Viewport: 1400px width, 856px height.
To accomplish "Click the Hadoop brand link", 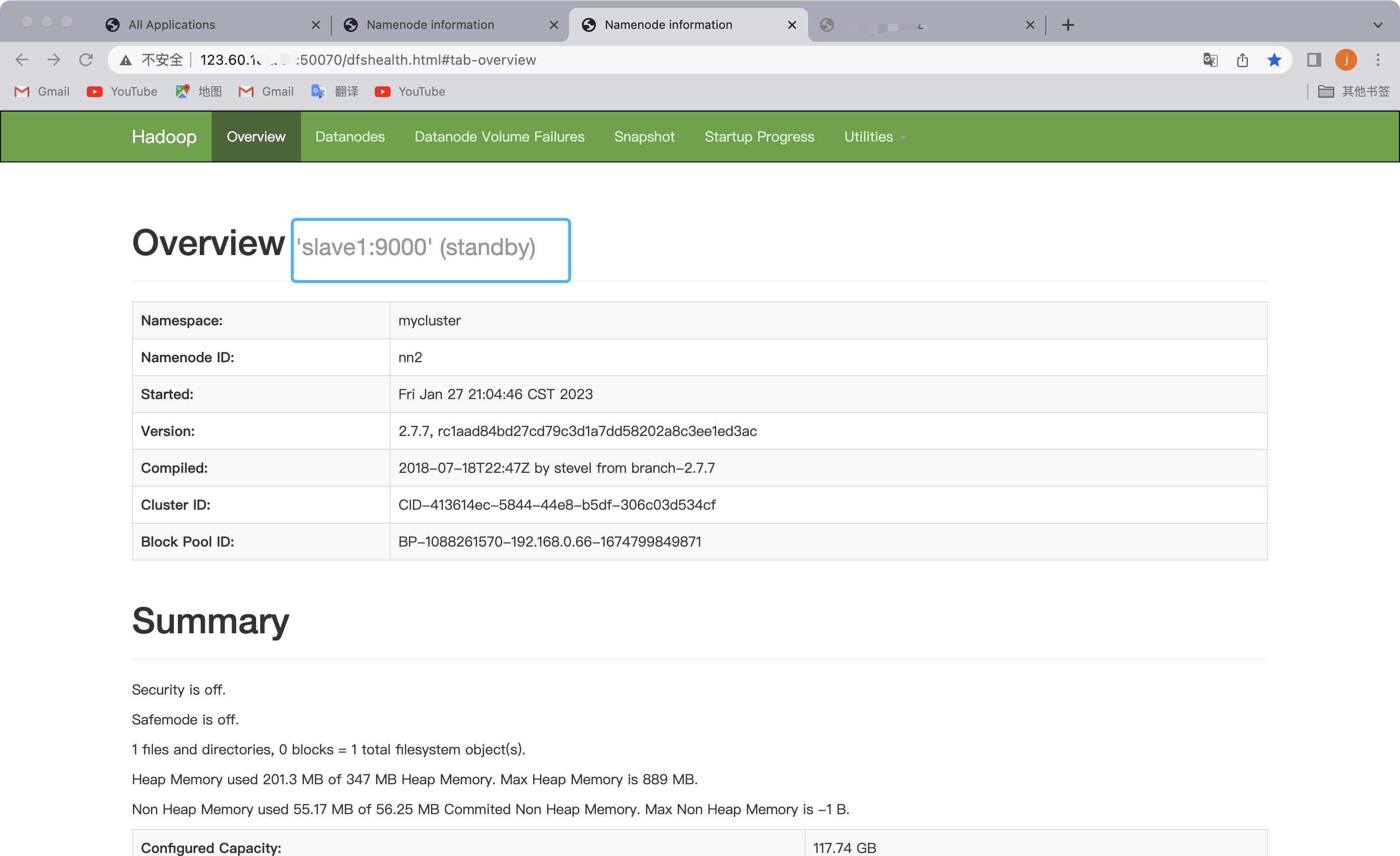I will pos(164,137).
